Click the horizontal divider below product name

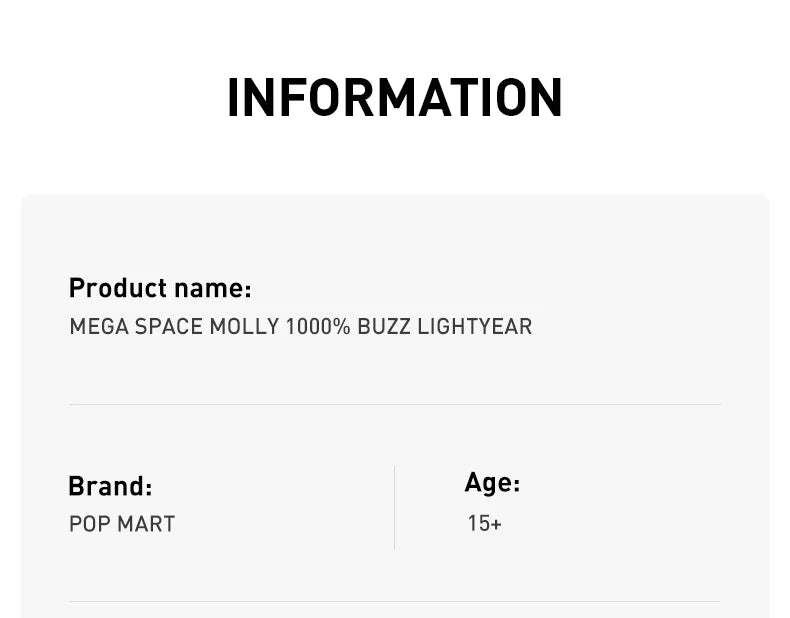coord(394,404)
